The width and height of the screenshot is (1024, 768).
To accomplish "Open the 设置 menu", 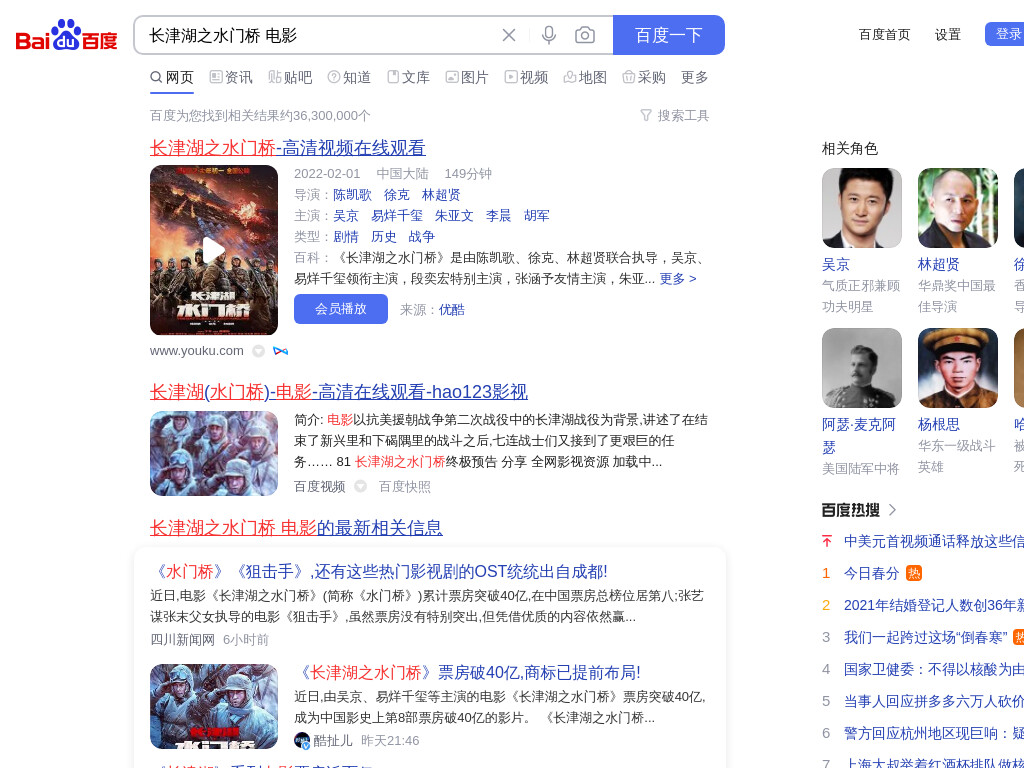I will pyautogui.click(x=948, y=35).
